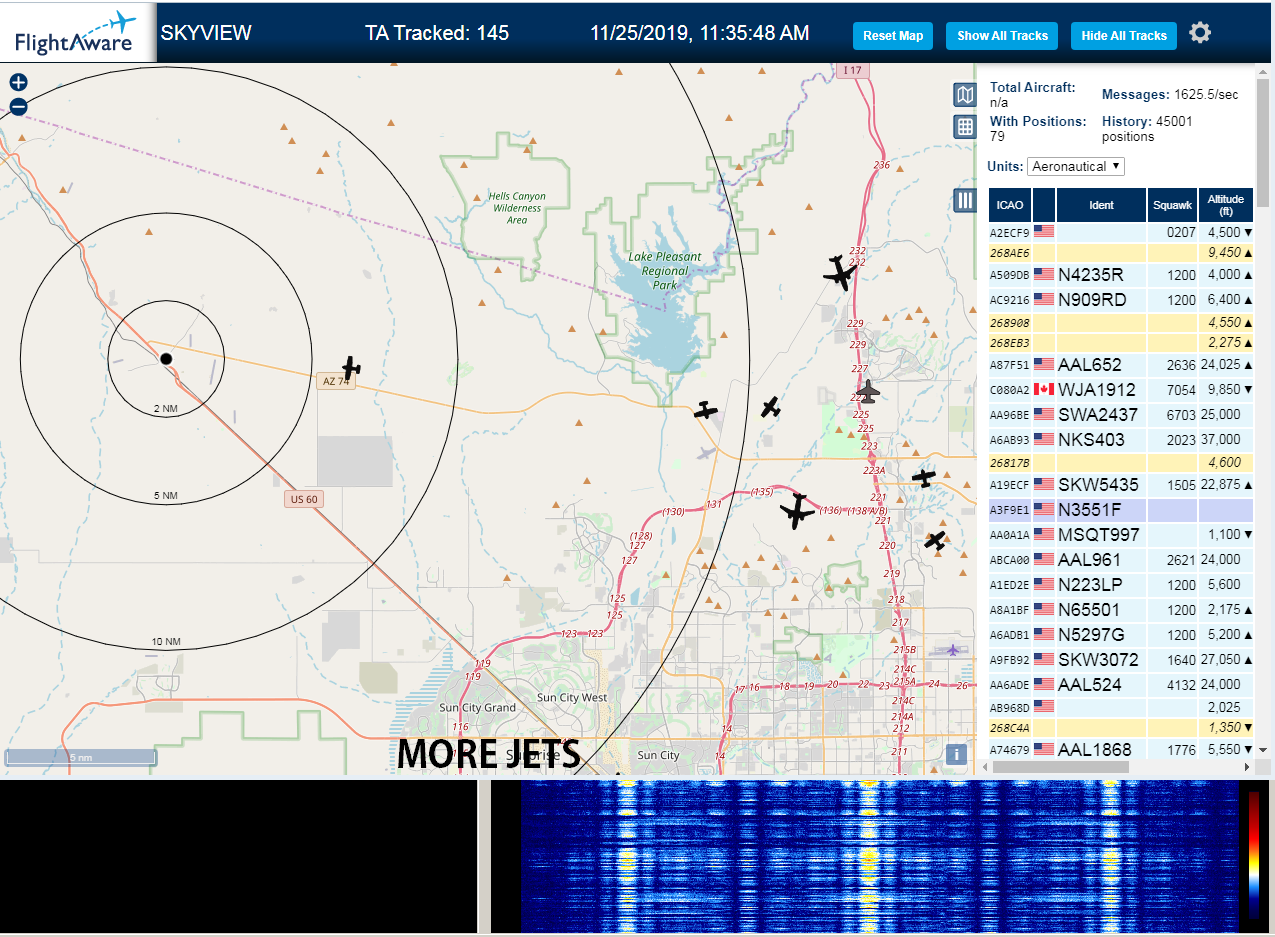The height and width of the screenshot is (937, 1275).
Task: Click Hide All Tracks button
Action: (1124, 35)
